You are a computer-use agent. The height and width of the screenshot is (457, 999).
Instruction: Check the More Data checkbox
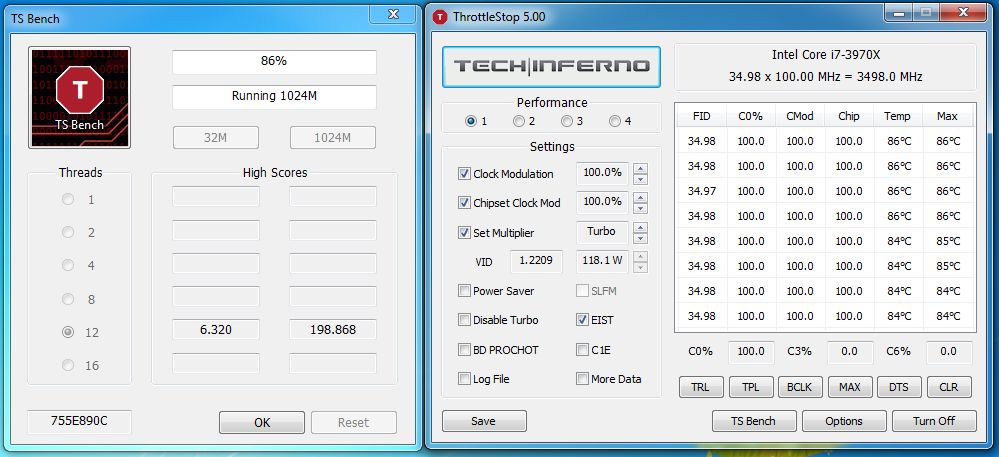(x=582, y=379)
